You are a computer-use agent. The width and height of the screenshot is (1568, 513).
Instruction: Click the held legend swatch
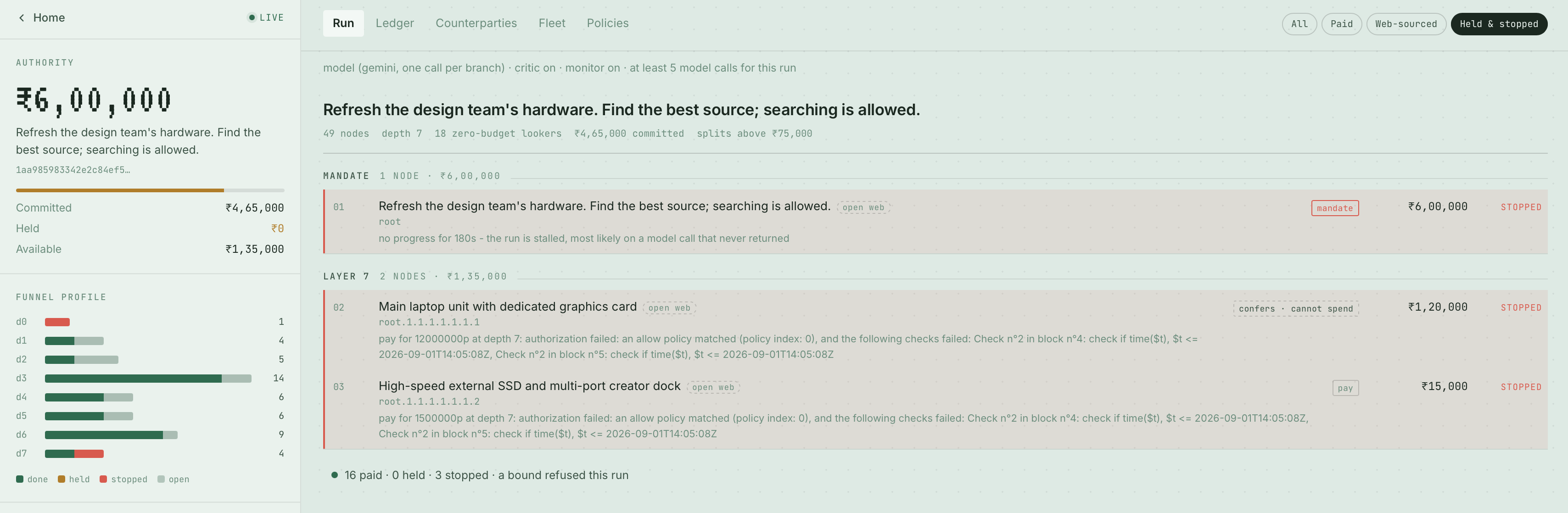click(x=62, y=480)
